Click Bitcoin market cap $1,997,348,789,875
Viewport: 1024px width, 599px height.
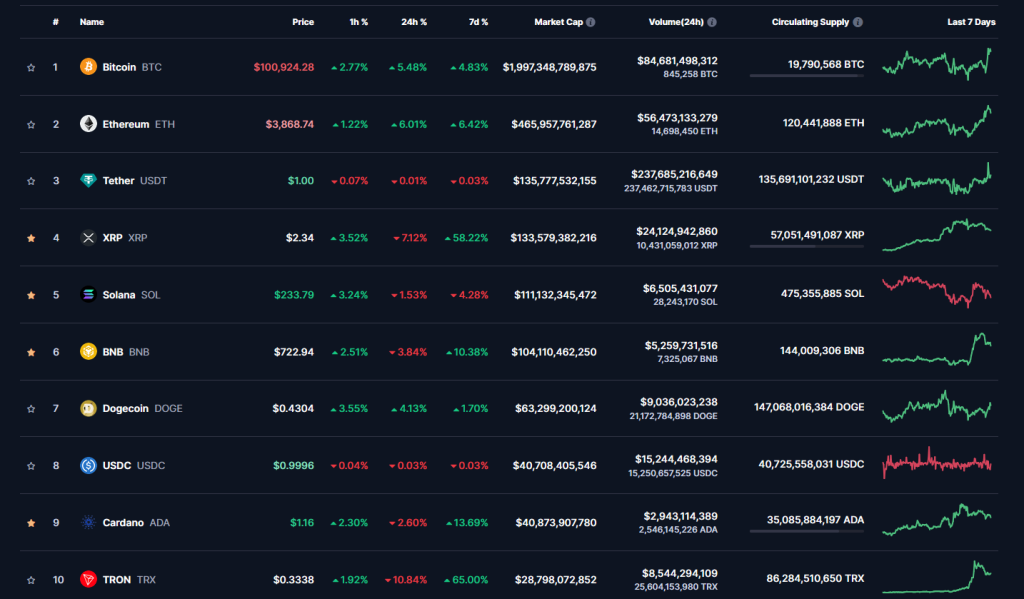coord(549,67)
